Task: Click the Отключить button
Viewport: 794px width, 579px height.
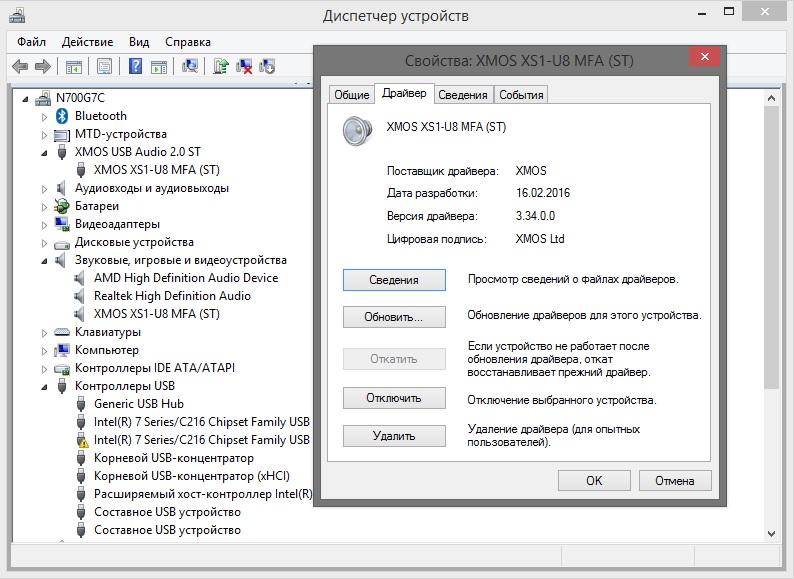Action: [x=394, y=398]
